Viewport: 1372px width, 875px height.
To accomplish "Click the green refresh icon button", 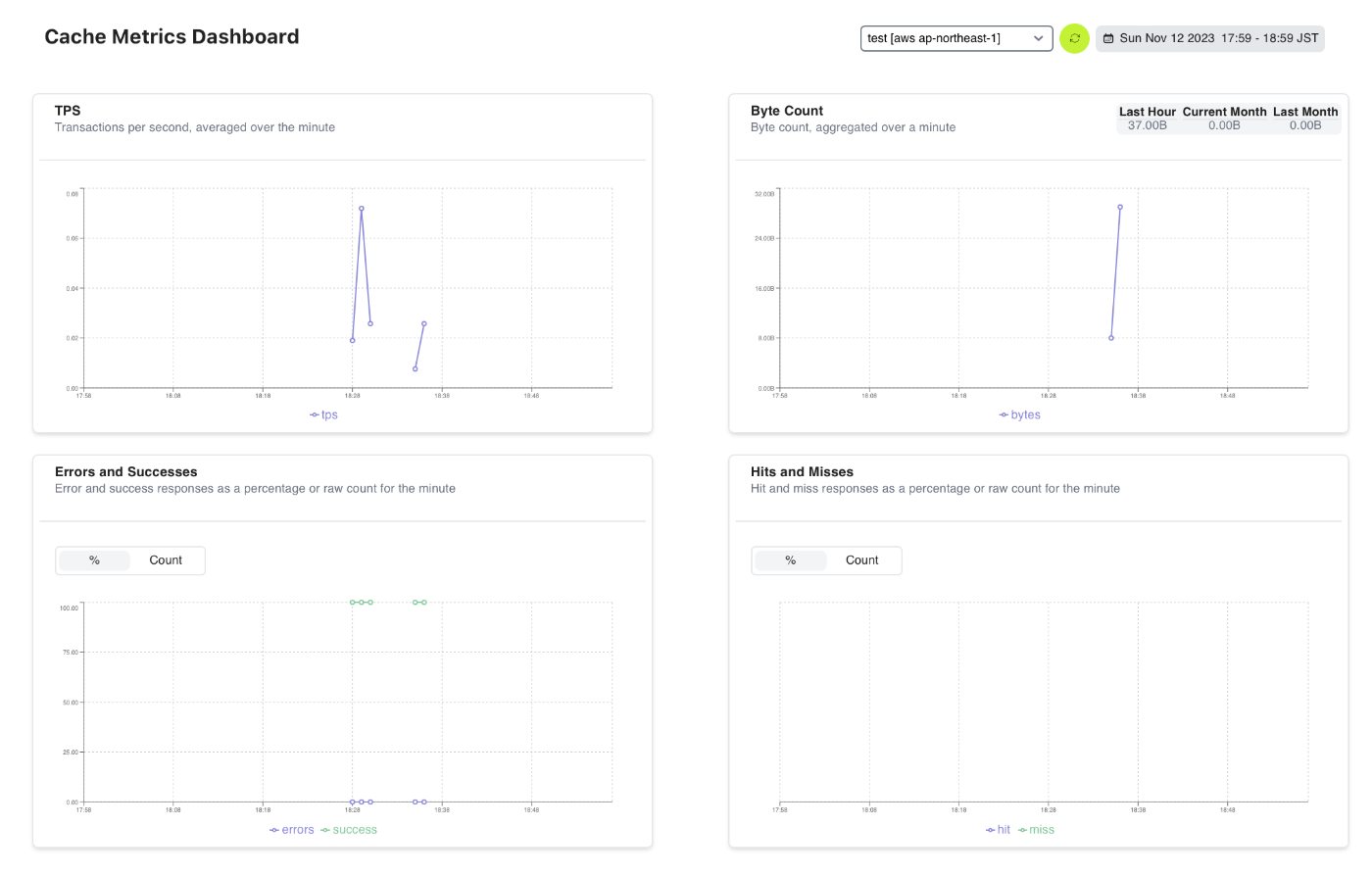I will click(x=1074, y=38).
